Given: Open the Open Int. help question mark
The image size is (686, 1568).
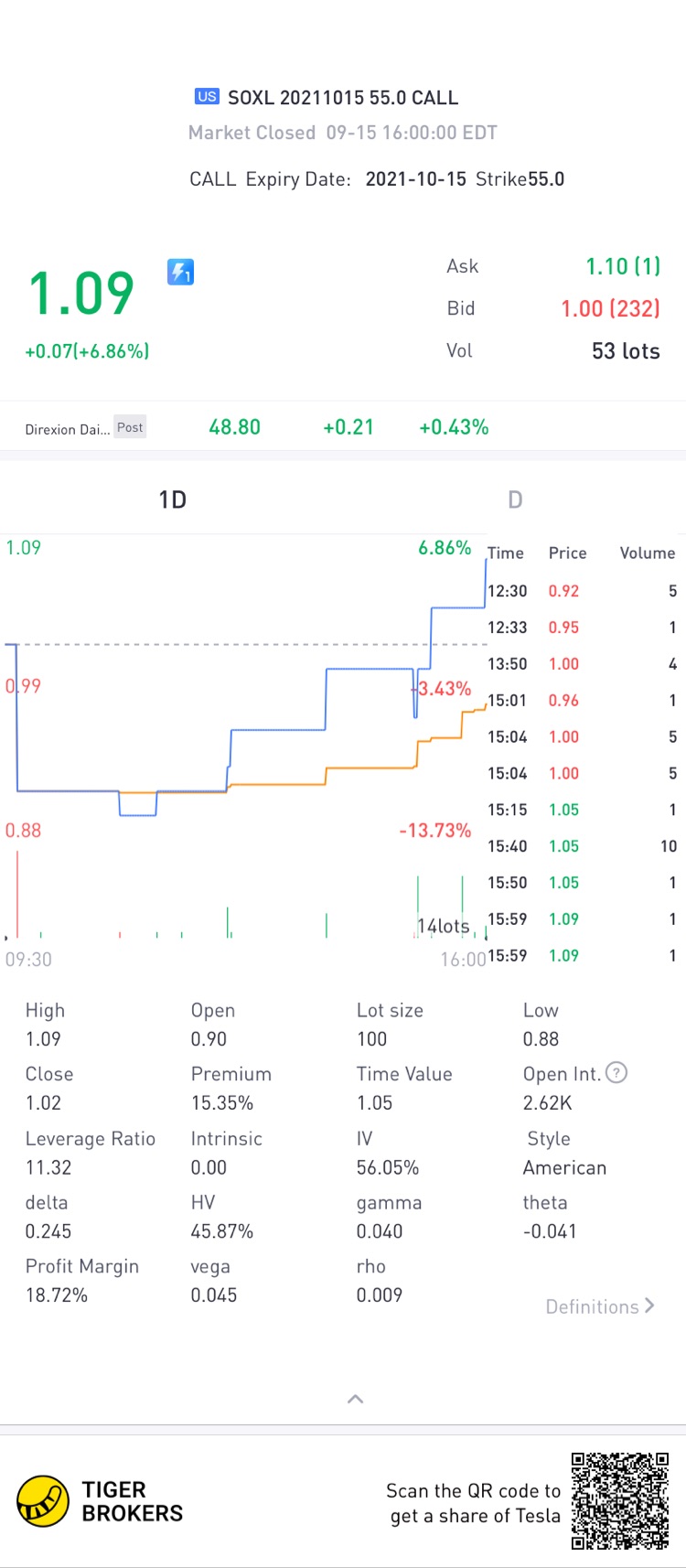Looking at the screenshot, I should point(617,1073).
